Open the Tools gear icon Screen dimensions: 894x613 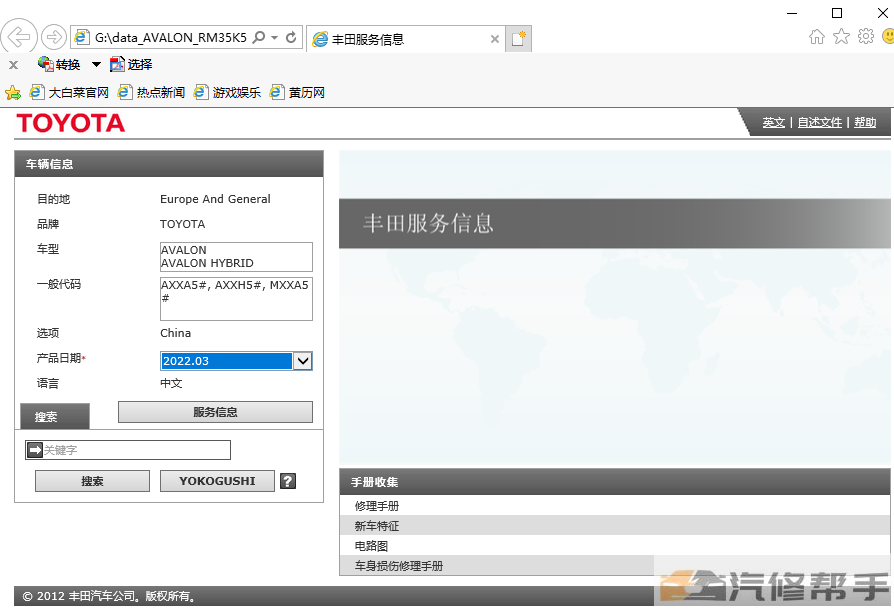click(x=865, y=36)
